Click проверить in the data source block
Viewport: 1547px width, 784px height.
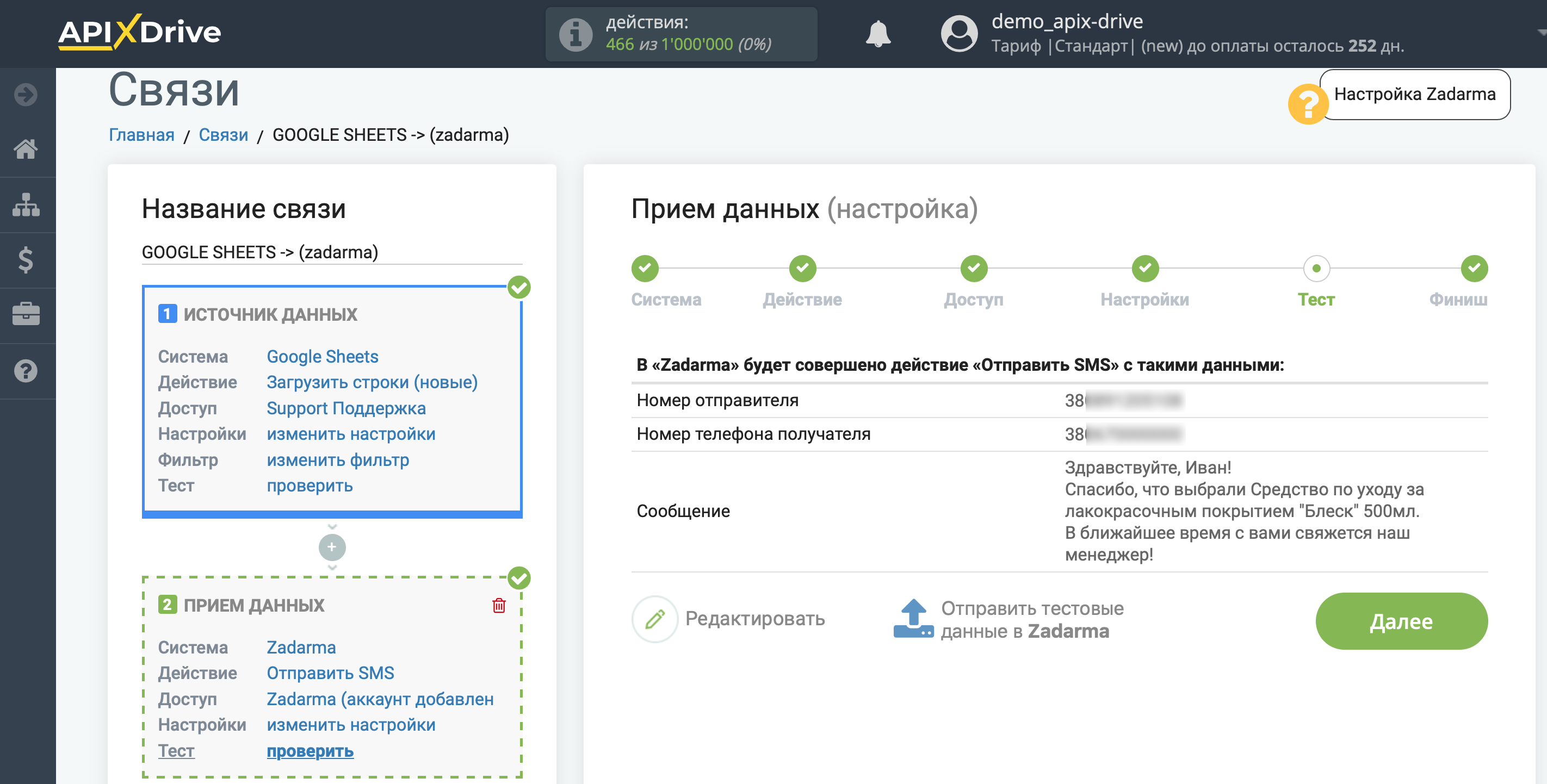(310, 486)
